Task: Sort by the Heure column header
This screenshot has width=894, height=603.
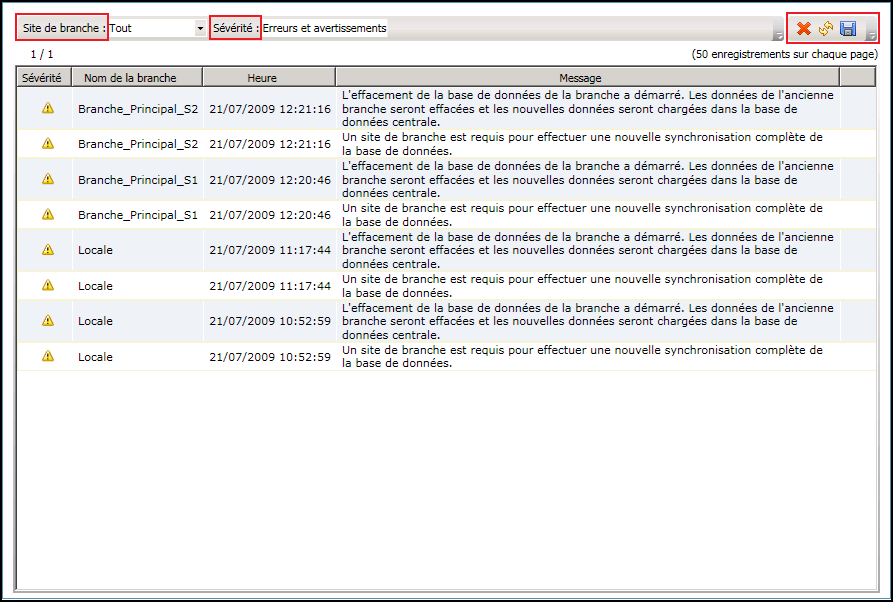Action: pos(270,75)
